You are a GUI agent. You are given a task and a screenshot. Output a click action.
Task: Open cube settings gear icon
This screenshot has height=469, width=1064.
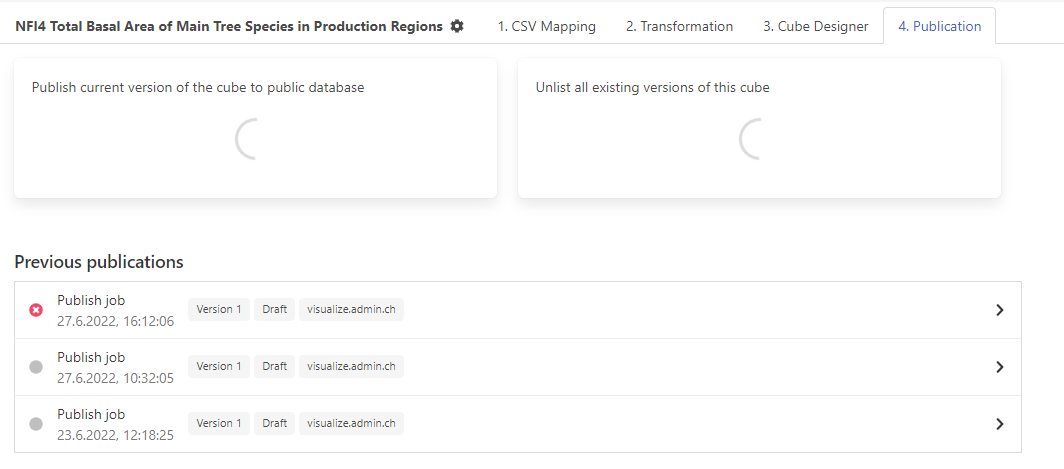click(x=457, y=26)
